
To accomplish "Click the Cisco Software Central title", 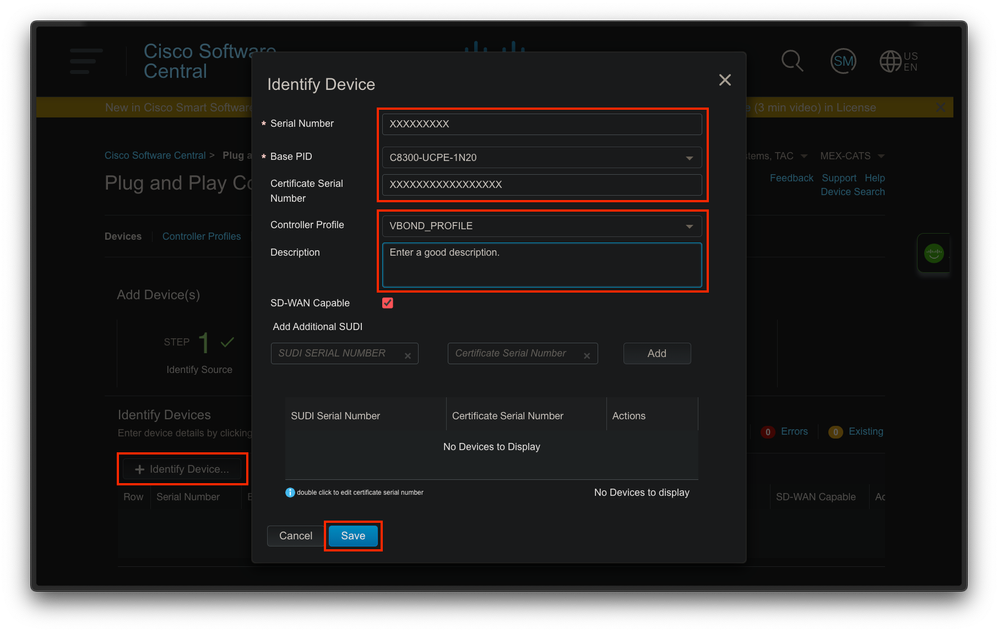I will tap(210, 61).
